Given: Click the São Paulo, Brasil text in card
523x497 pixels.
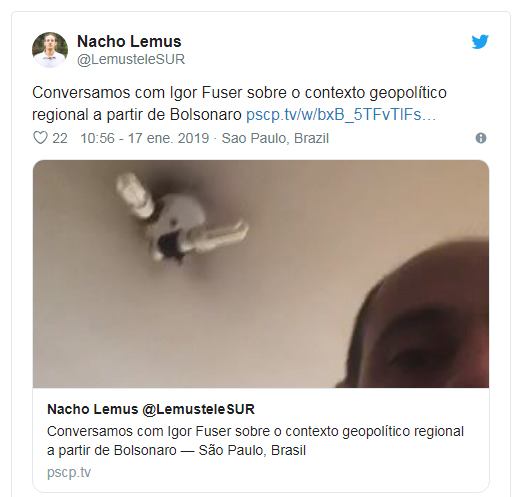Looking at the screenshot, I should pyautogui.click(x=252, y=450).
